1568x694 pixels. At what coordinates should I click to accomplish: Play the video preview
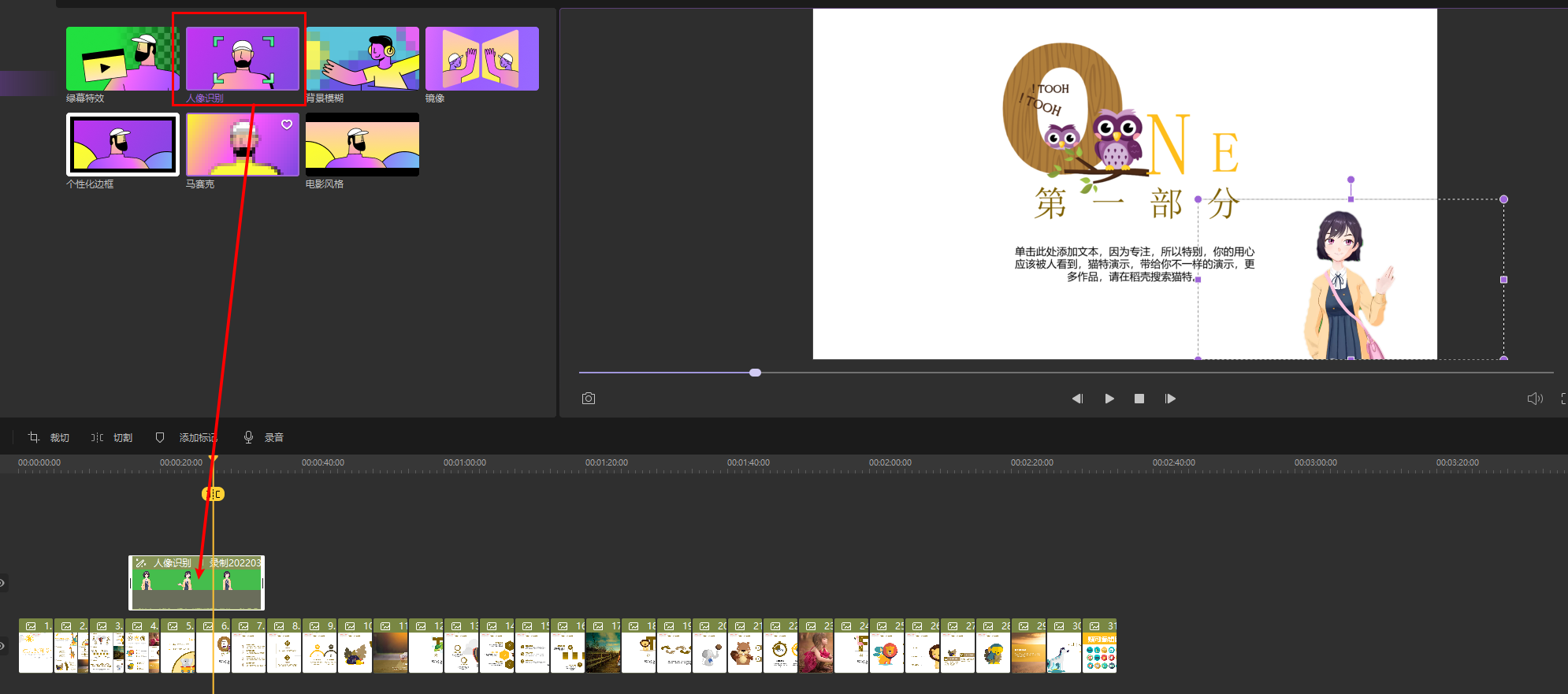(x=1109, y=399)
